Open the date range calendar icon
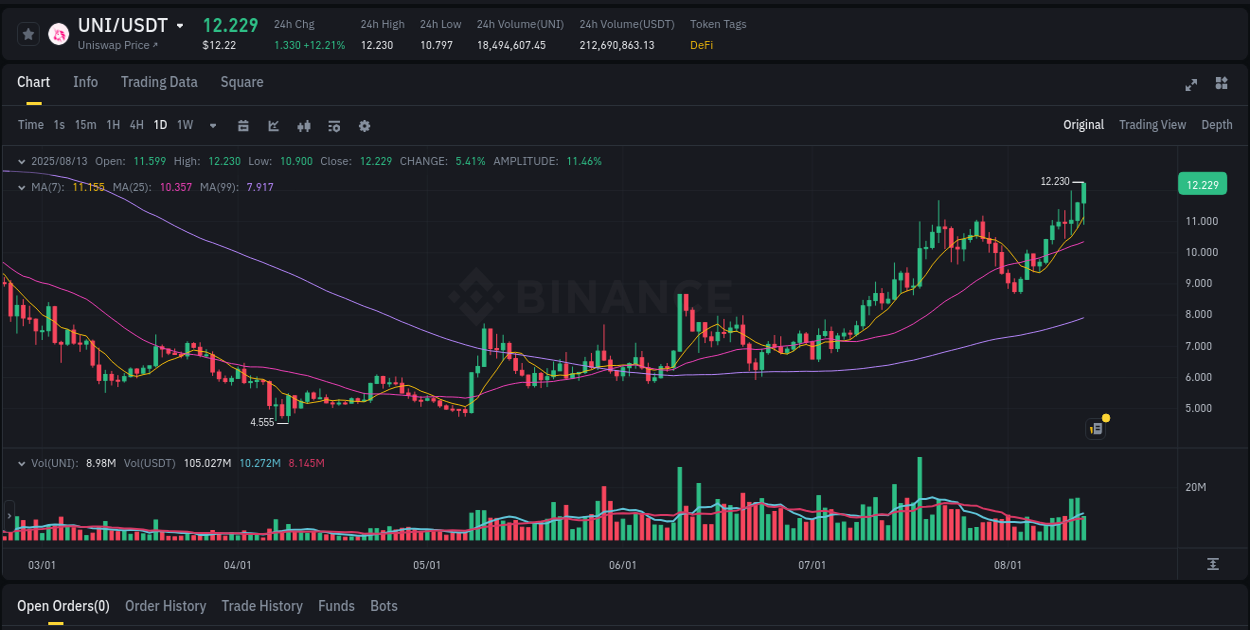The height and width of the screenshot is (630, 1250). point(243,125)
